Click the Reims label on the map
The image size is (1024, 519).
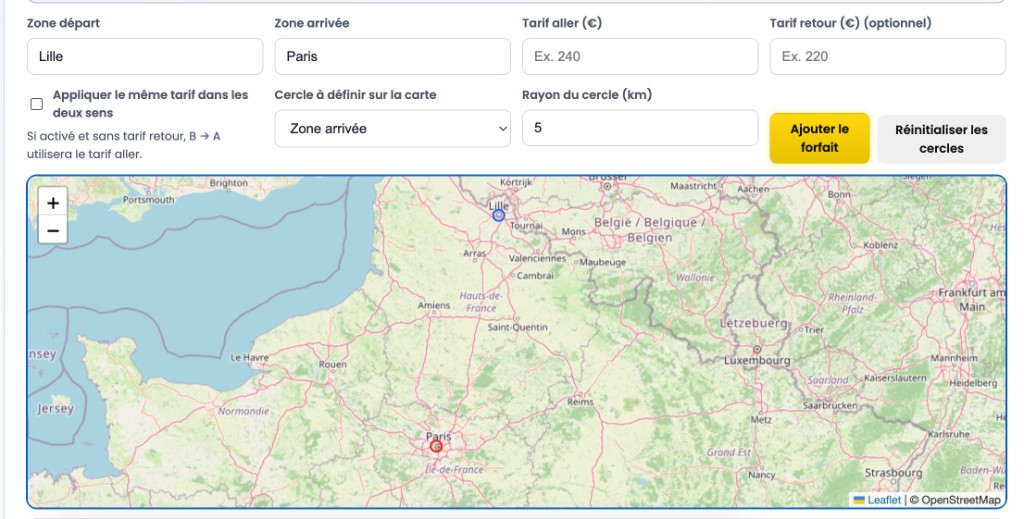point(580,401)
